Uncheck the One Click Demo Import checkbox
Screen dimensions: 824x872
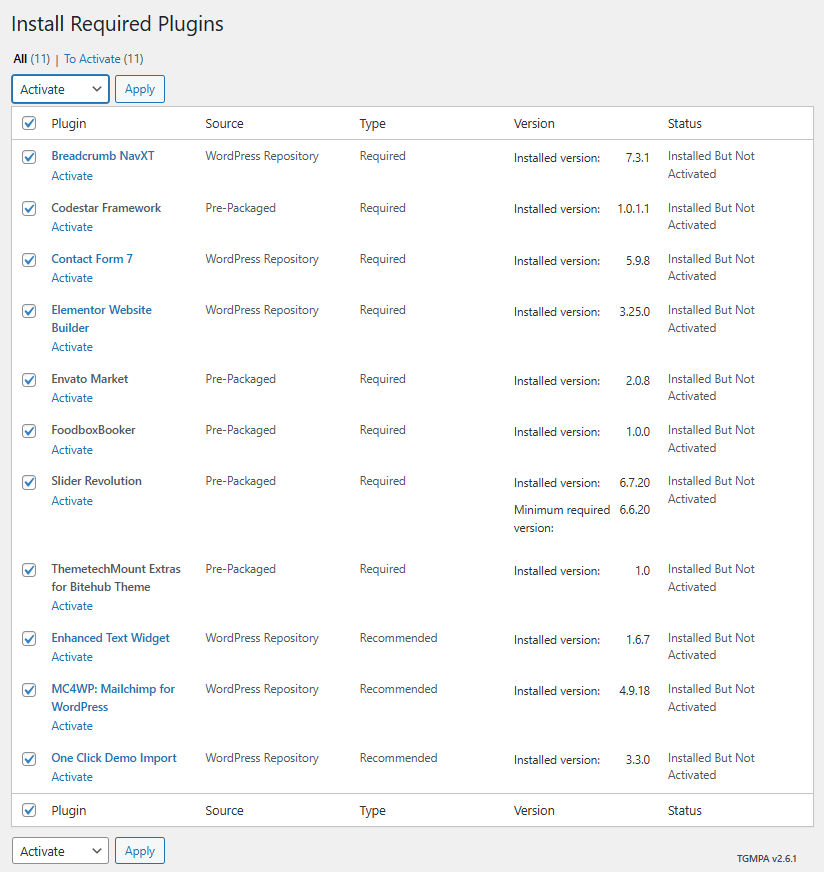point(29,759)
